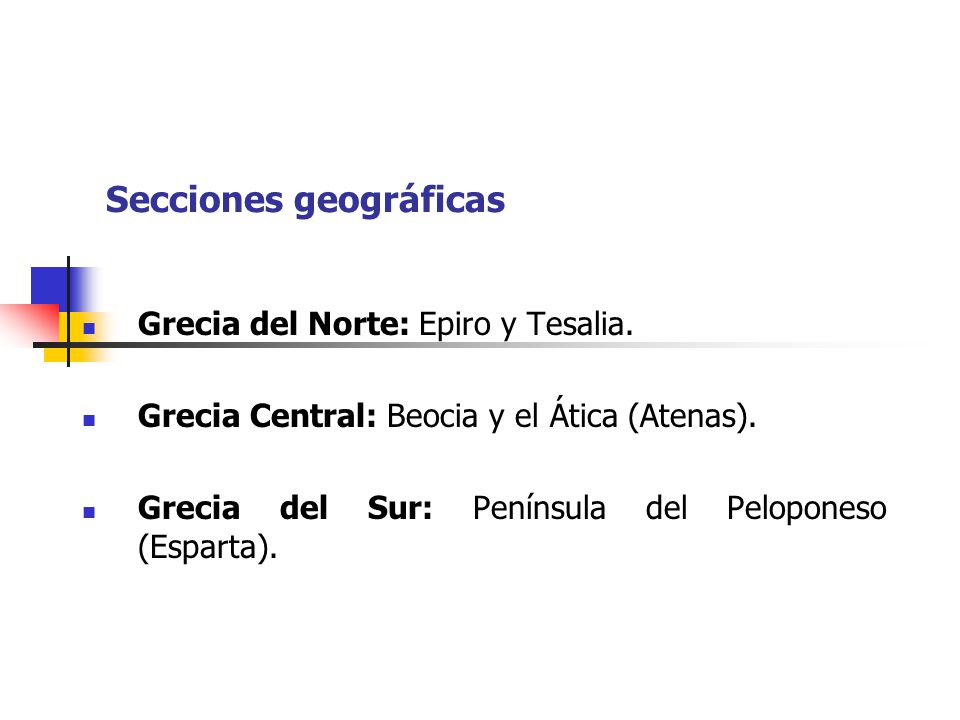Click the word Ática

(x=583, y=414)
